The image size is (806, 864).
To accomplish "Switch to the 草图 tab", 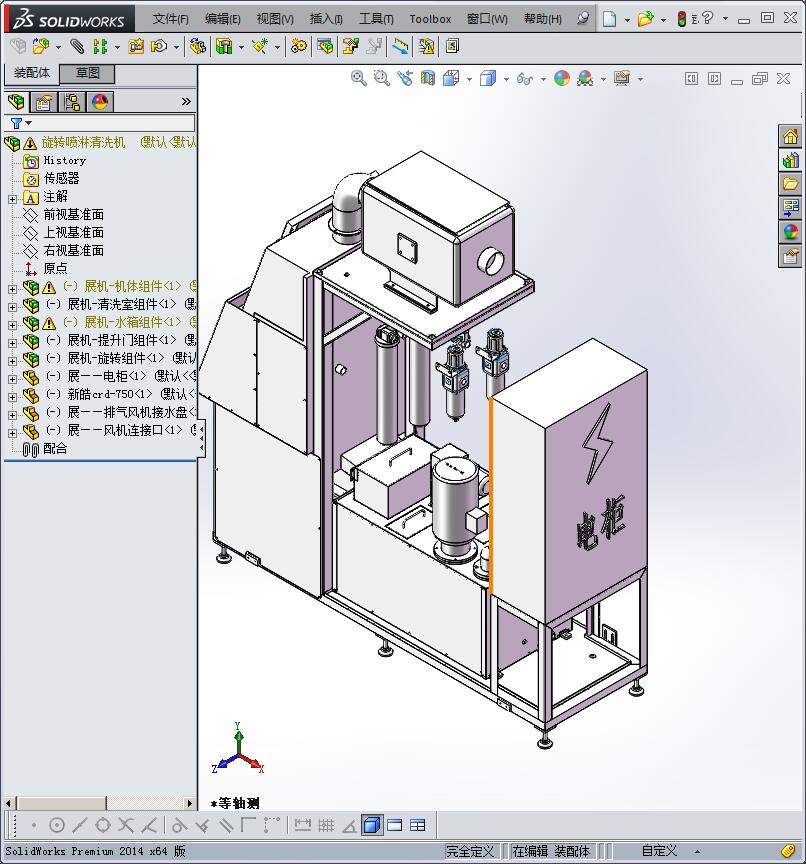I will (x=87, y=73).
